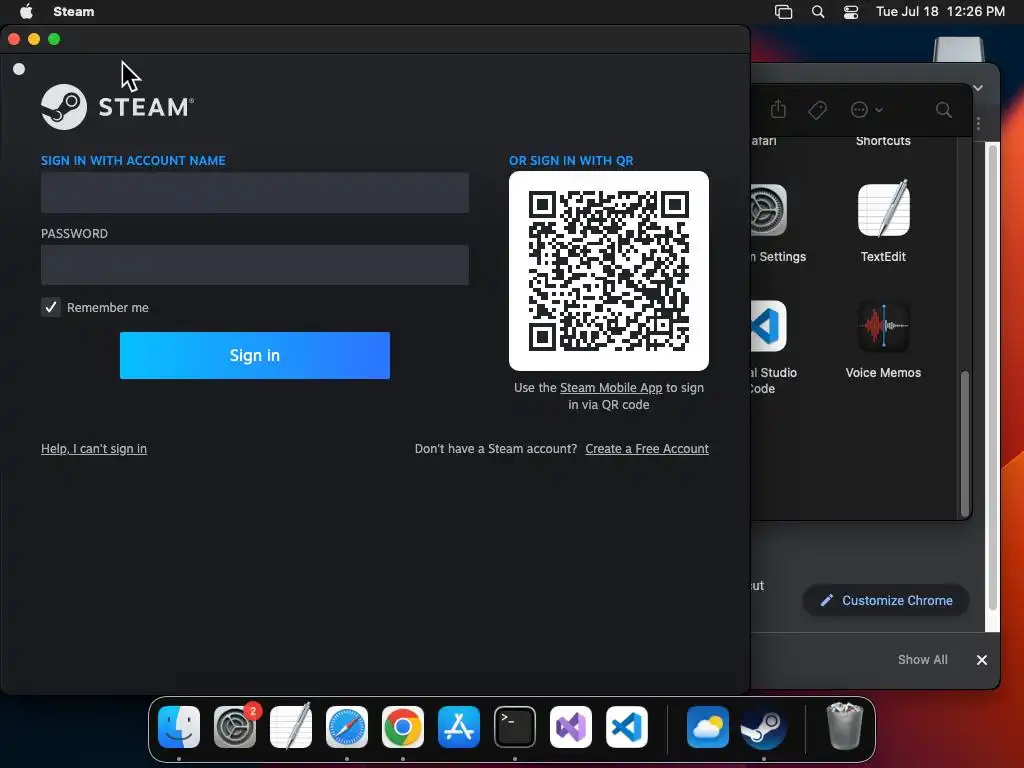The image size is (1024, 768).
Task: Uncheck the Remember me checkbox
Action: coord(51,307)
